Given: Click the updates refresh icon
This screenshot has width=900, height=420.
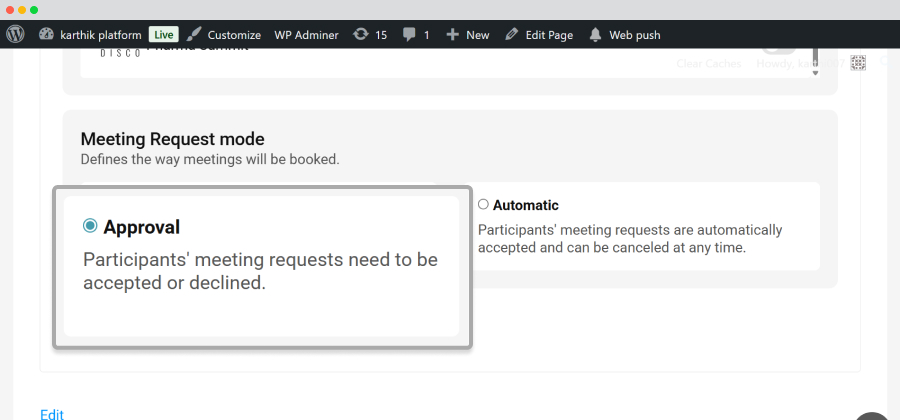Looking at the screenshot, I should [360, 34].
